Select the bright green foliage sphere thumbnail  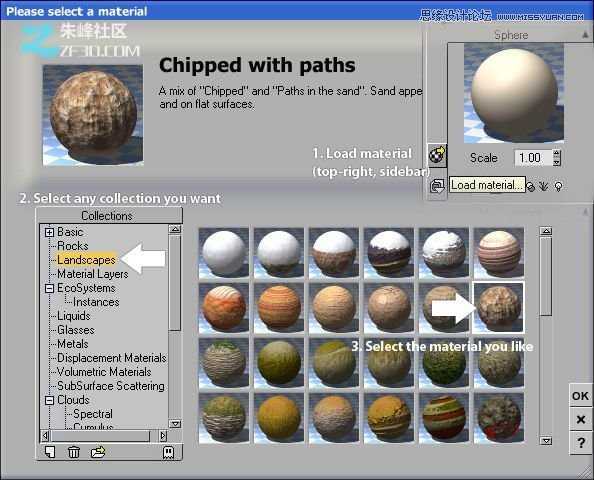(x=444, y=363)
